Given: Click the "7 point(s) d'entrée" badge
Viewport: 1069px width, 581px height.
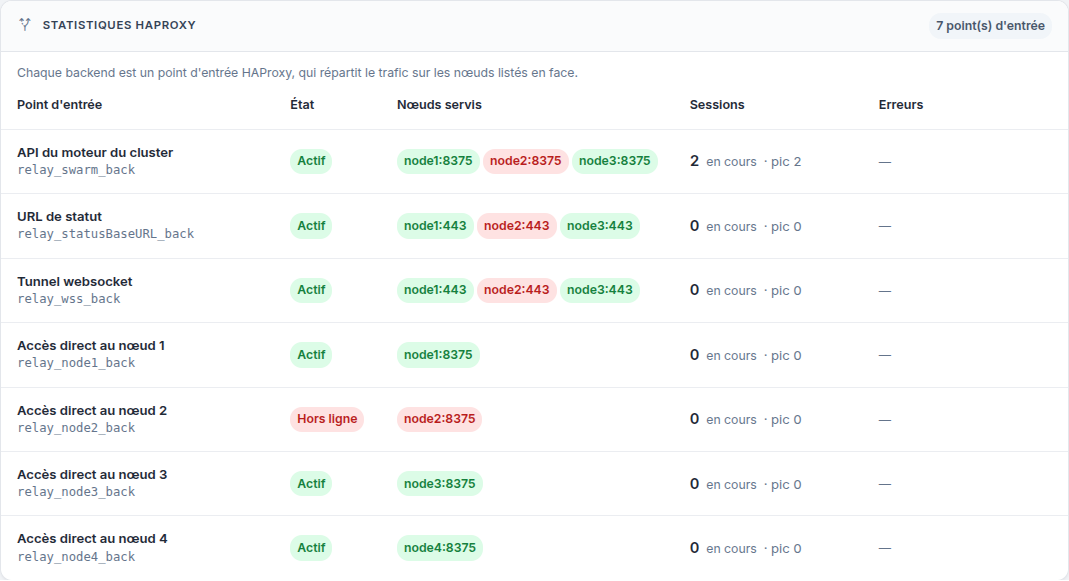Looking at the screenshot, I should click(x=990, y=26).
